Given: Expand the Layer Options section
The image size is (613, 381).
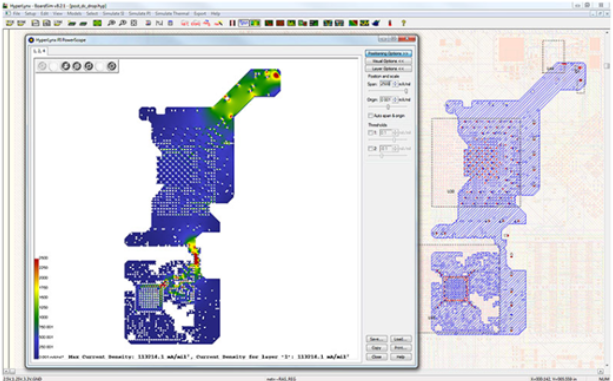Looking at the screenshot, I should click(388, 69).
